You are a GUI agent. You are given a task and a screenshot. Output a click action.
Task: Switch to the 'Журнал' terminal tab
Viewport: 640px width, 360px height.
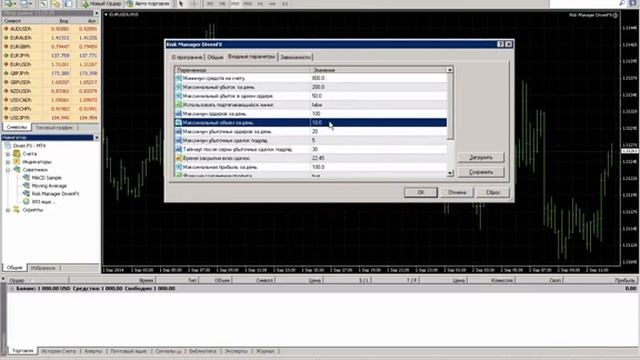pyautogui.click(x=265, y=351)
